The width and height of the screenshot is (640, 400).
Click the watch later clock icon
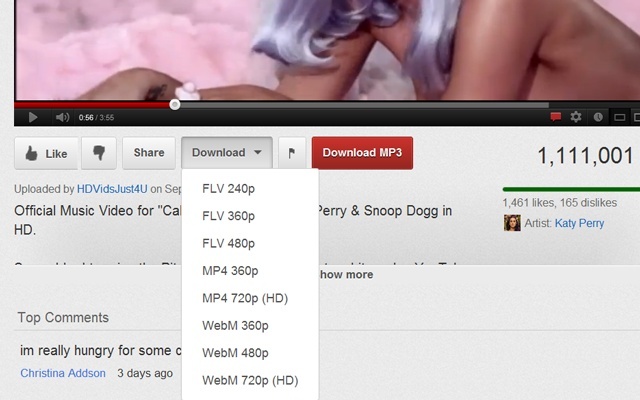coord(598,117)
